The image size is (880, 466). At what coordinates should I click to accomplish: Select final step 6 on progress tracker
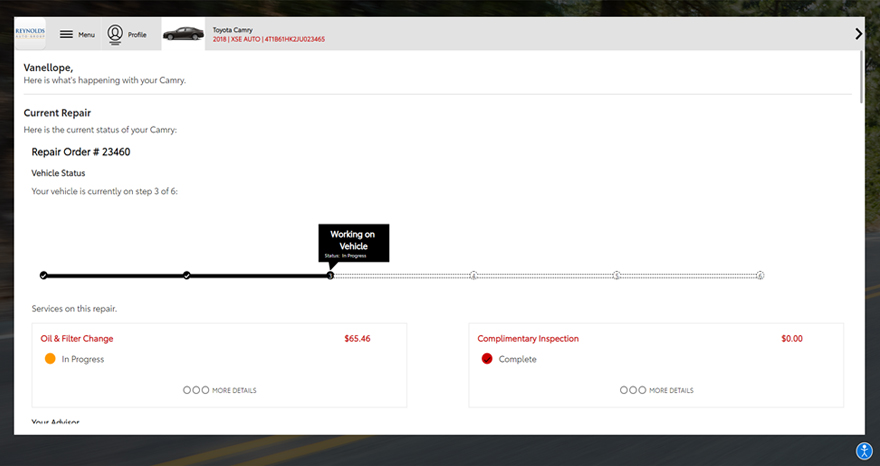[760, 275]
